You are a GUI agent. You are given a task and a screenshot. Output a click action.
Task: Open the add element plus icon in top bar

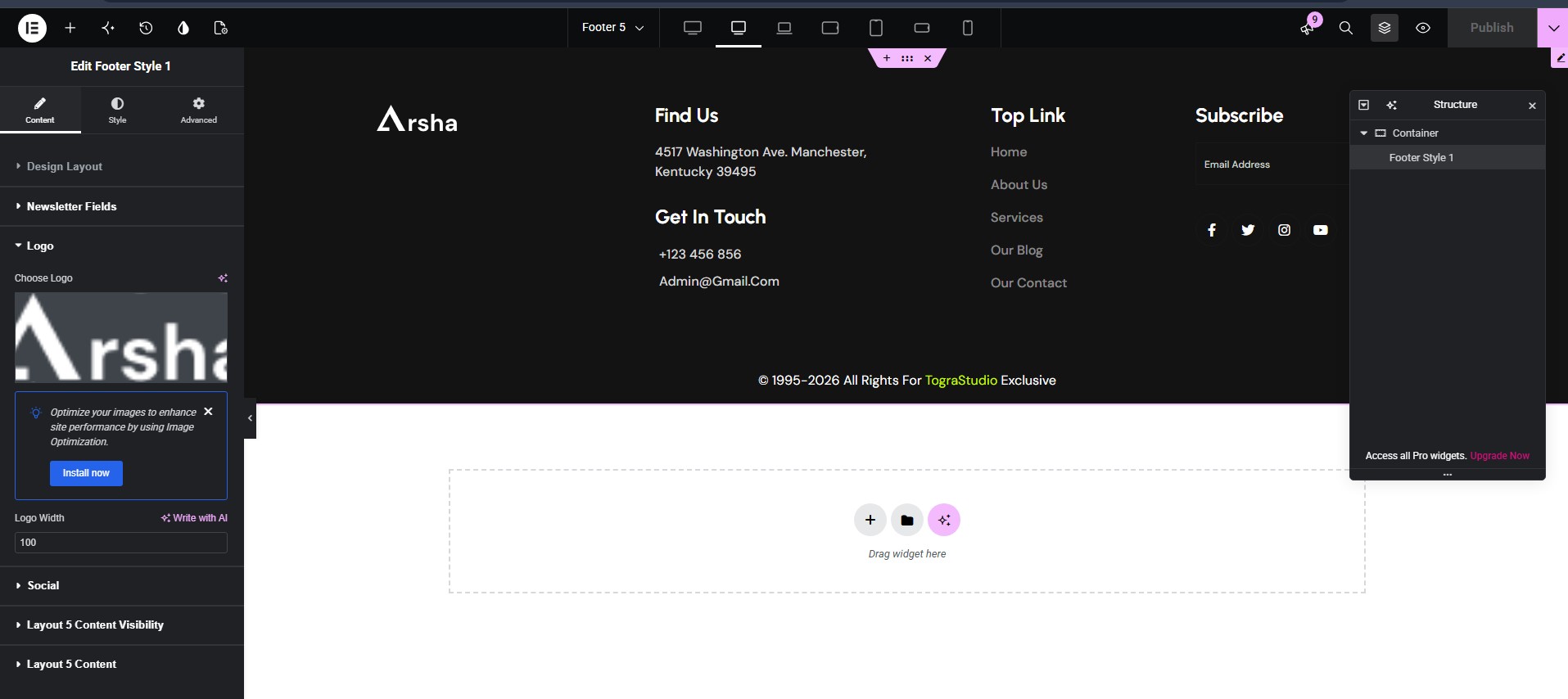tap(70, 28)
